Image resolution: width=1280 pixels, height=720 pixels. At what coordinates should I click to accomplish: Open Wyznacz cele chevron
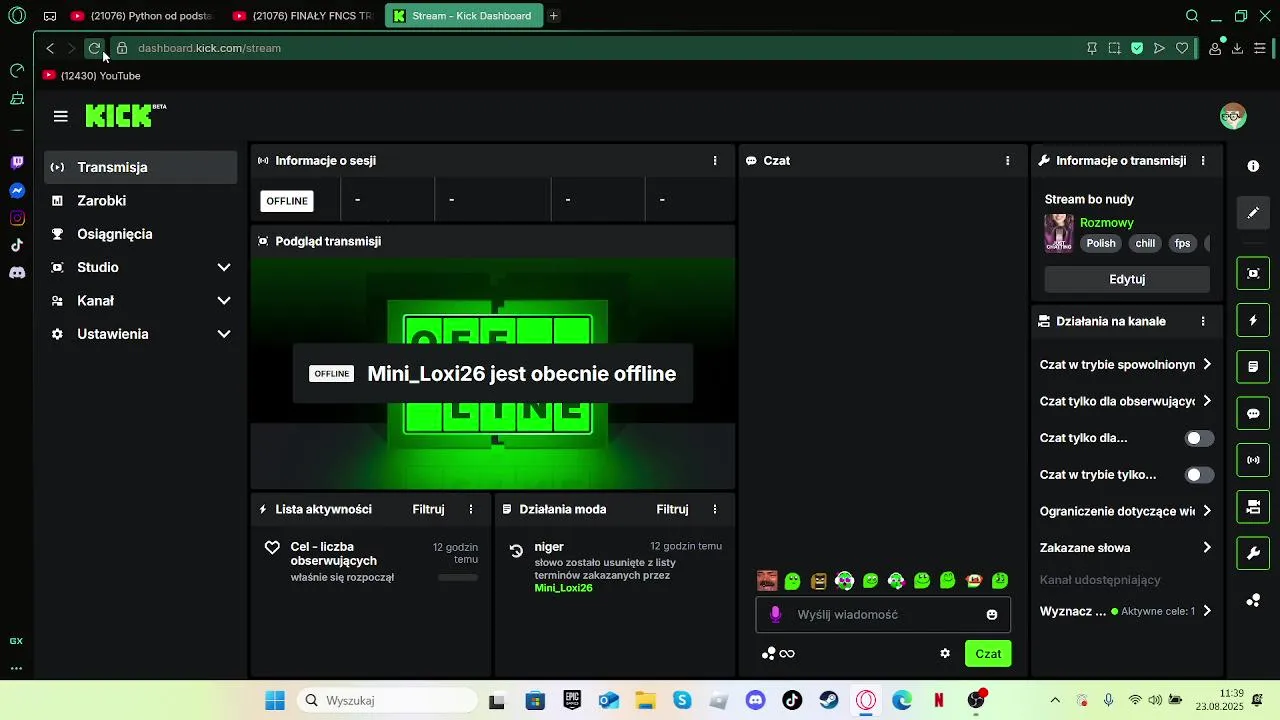coord(1207,611)
